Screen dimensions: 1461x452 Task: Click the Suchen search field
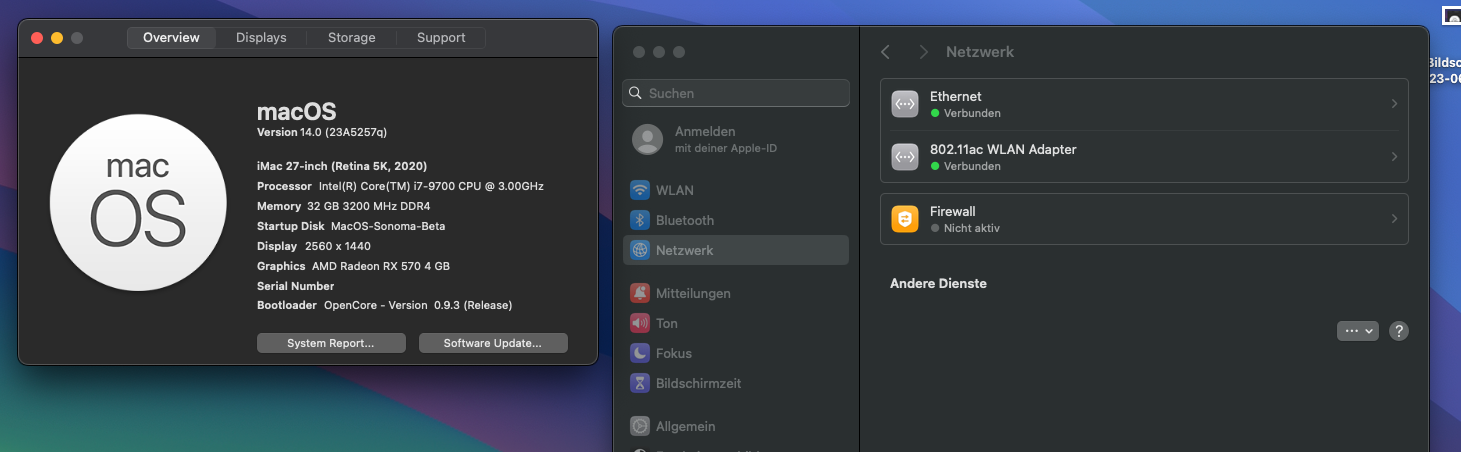[x=736, y=93]
